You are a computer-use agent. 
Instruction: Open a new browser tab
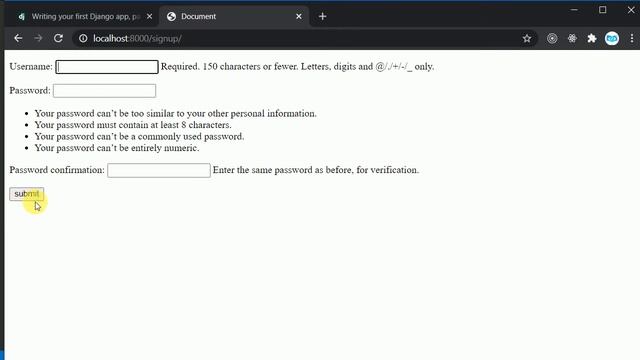[322, 16]
